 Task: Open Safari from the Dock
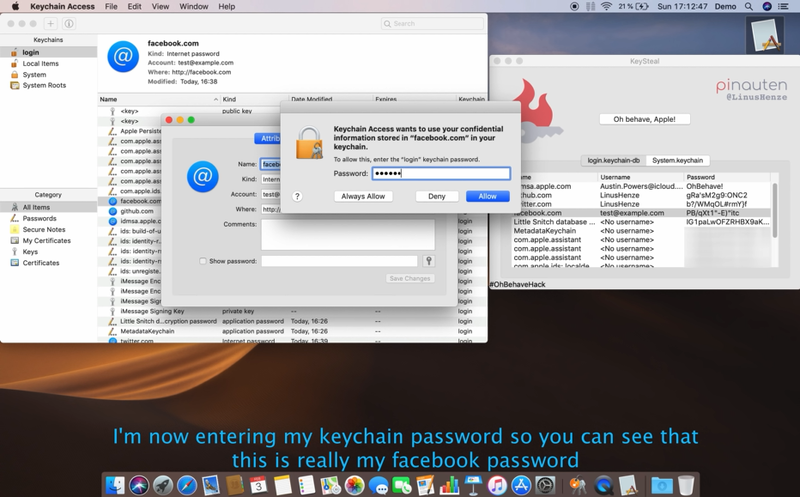(187, 485)
